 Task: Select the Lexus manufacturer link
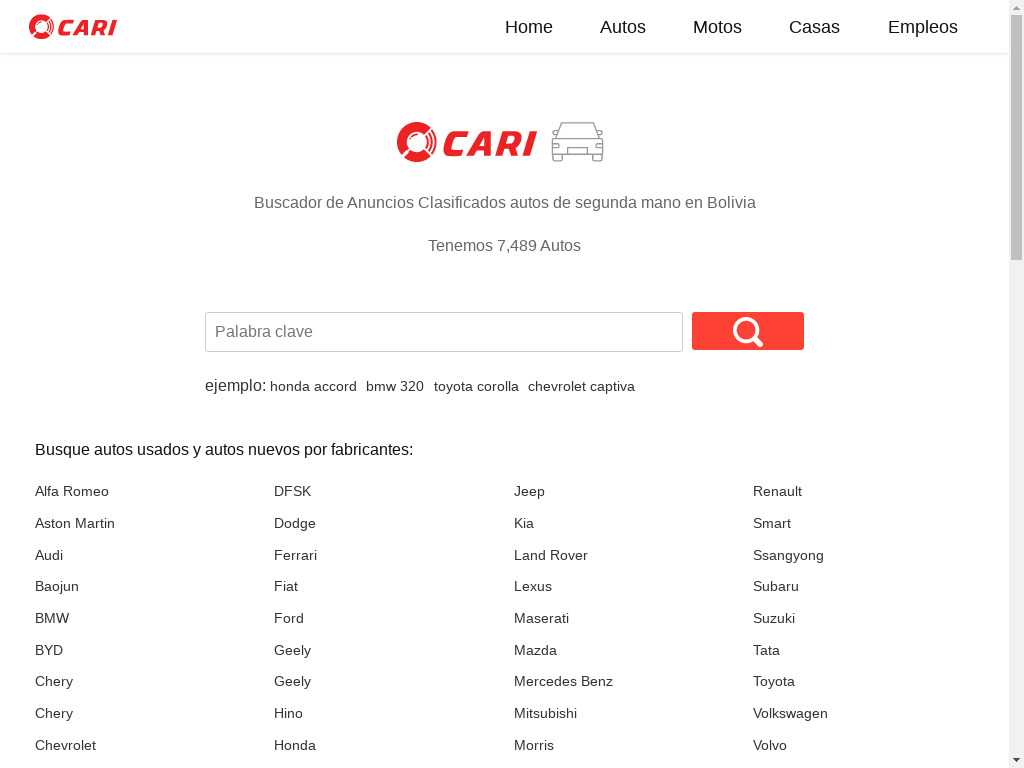(532, 586)
